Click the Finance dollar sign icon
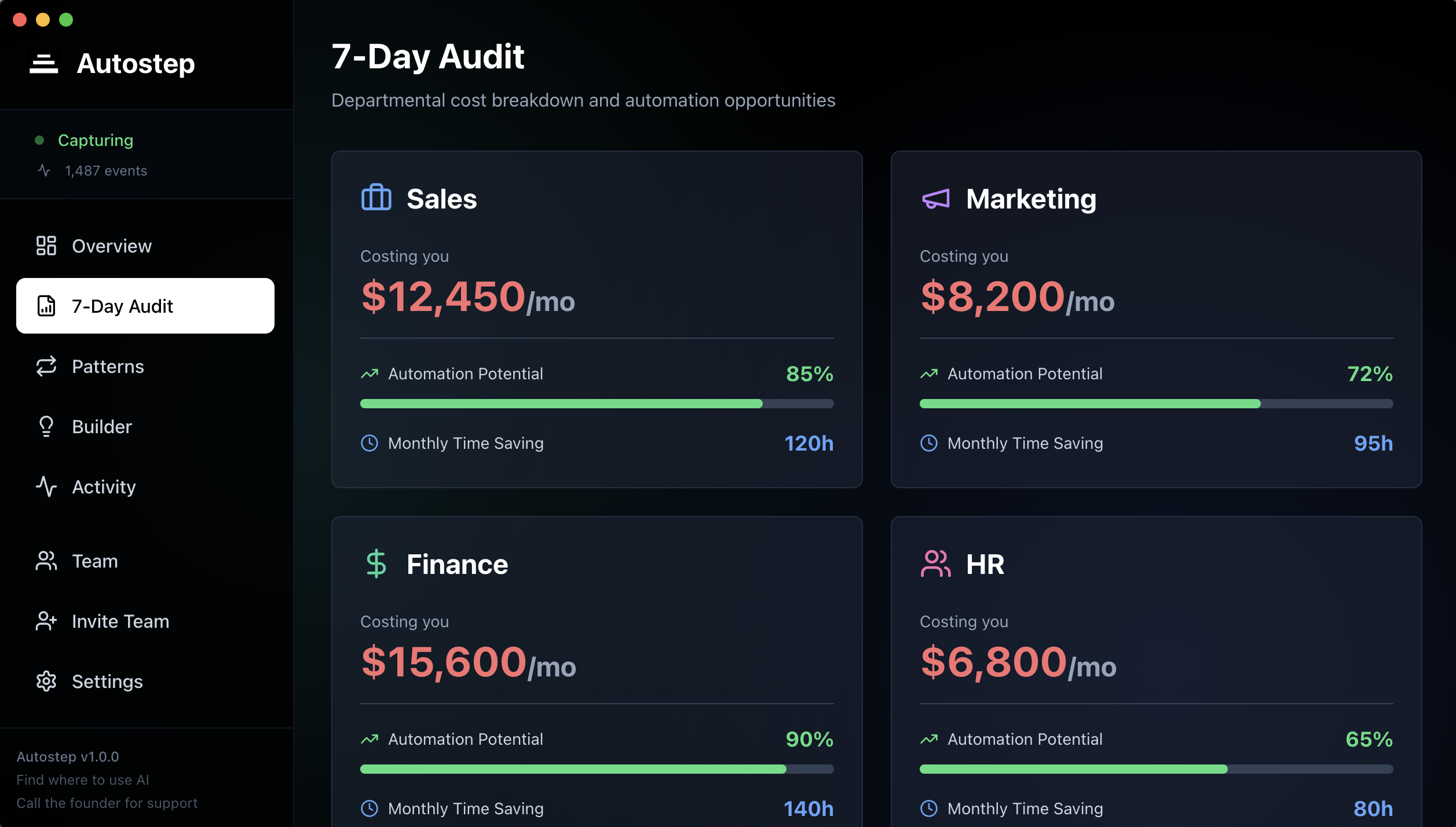 click(376, 563)
